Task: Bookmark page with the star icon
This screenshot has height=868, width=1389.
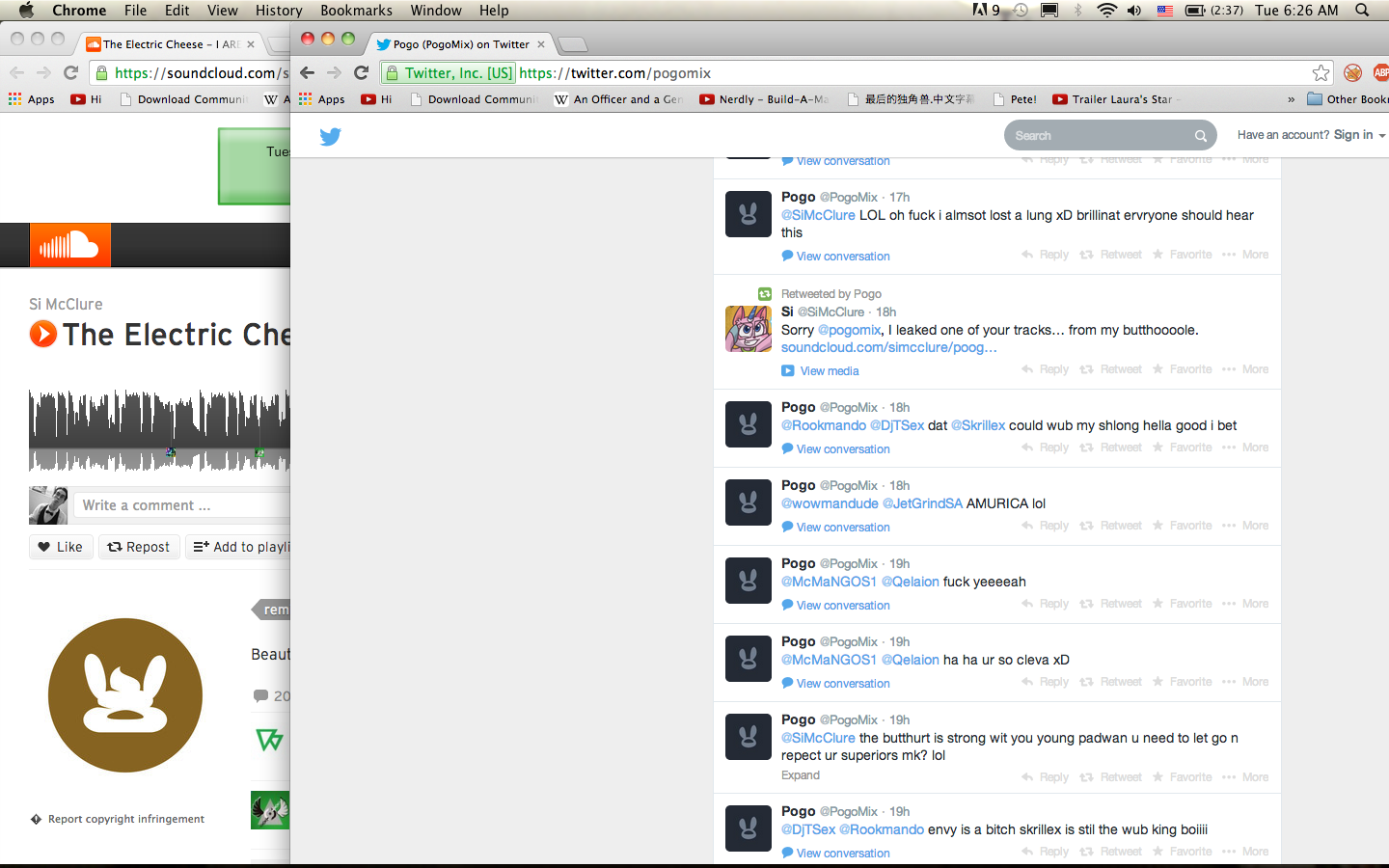Action: [x=1321, y=73]
